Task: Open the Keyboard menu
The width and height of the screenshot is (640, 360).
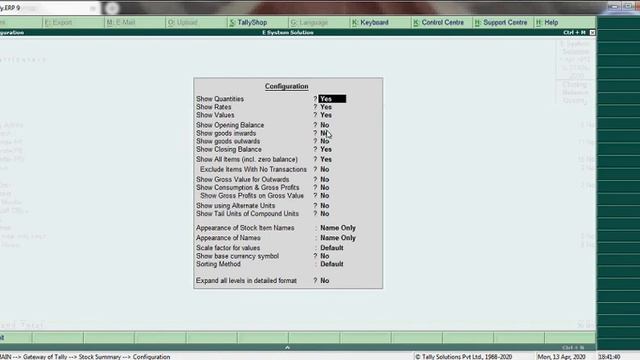Action: click(x=370, y=22)
